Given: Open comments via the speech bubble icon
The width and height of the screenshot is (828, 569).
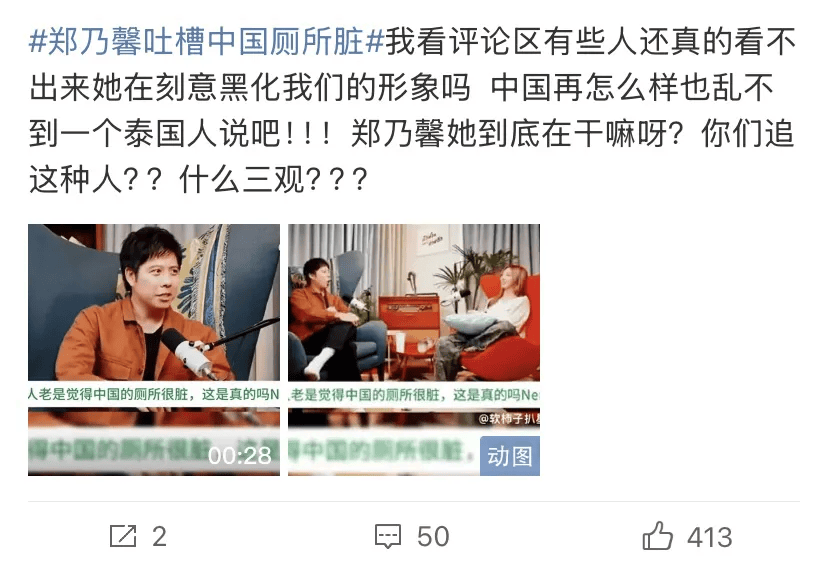Looking at the screenshot, I should [x=388, y=536].
